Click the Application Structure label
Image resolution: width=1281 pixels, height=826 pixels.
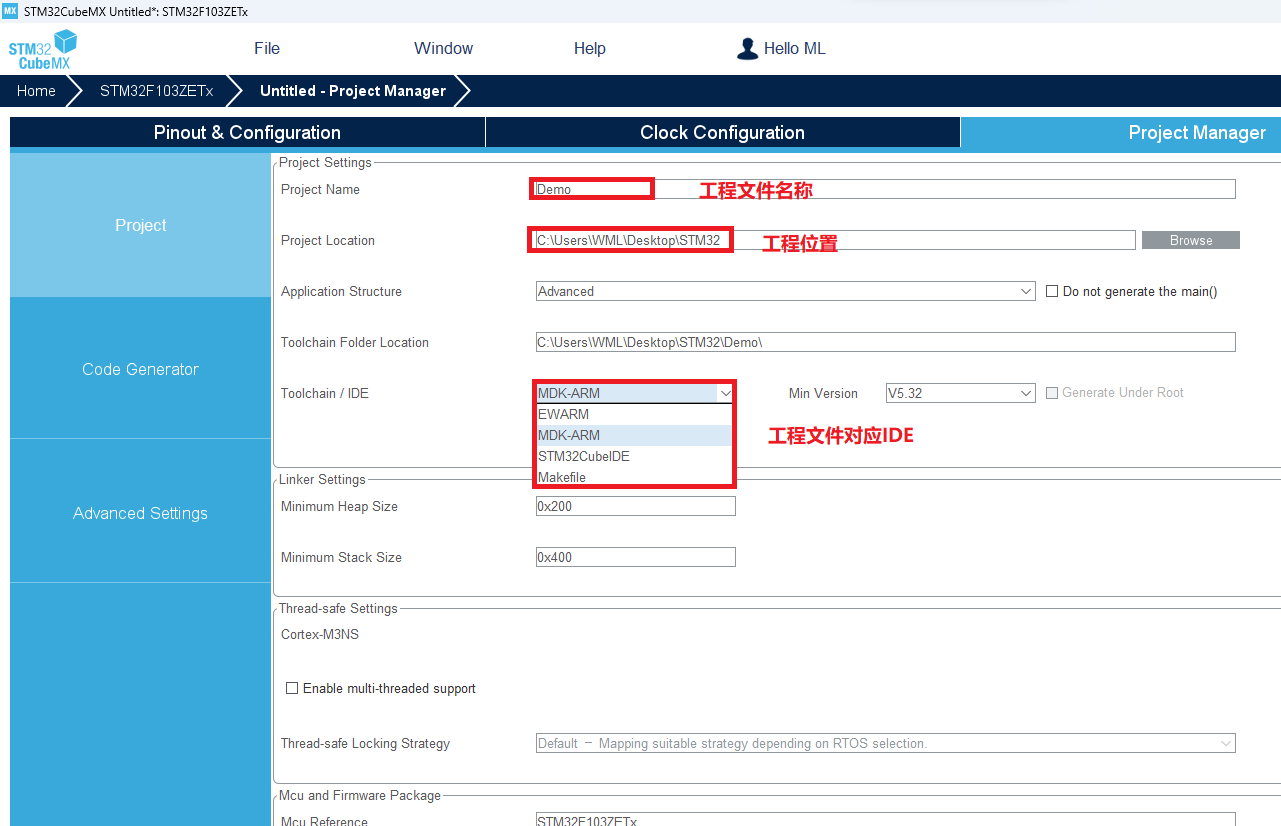click(x=341, y=291)
